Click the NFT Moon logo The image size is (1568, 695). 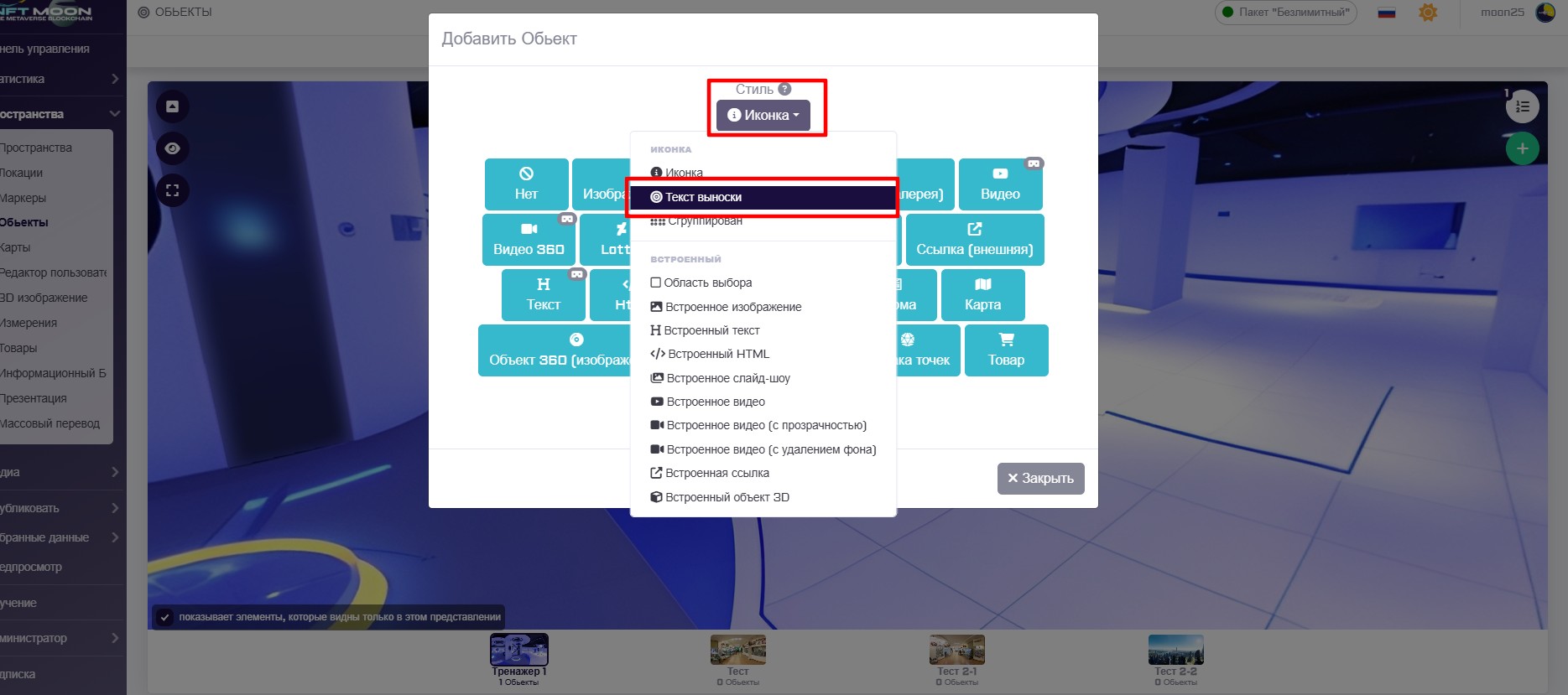click(x=46, y=12)
